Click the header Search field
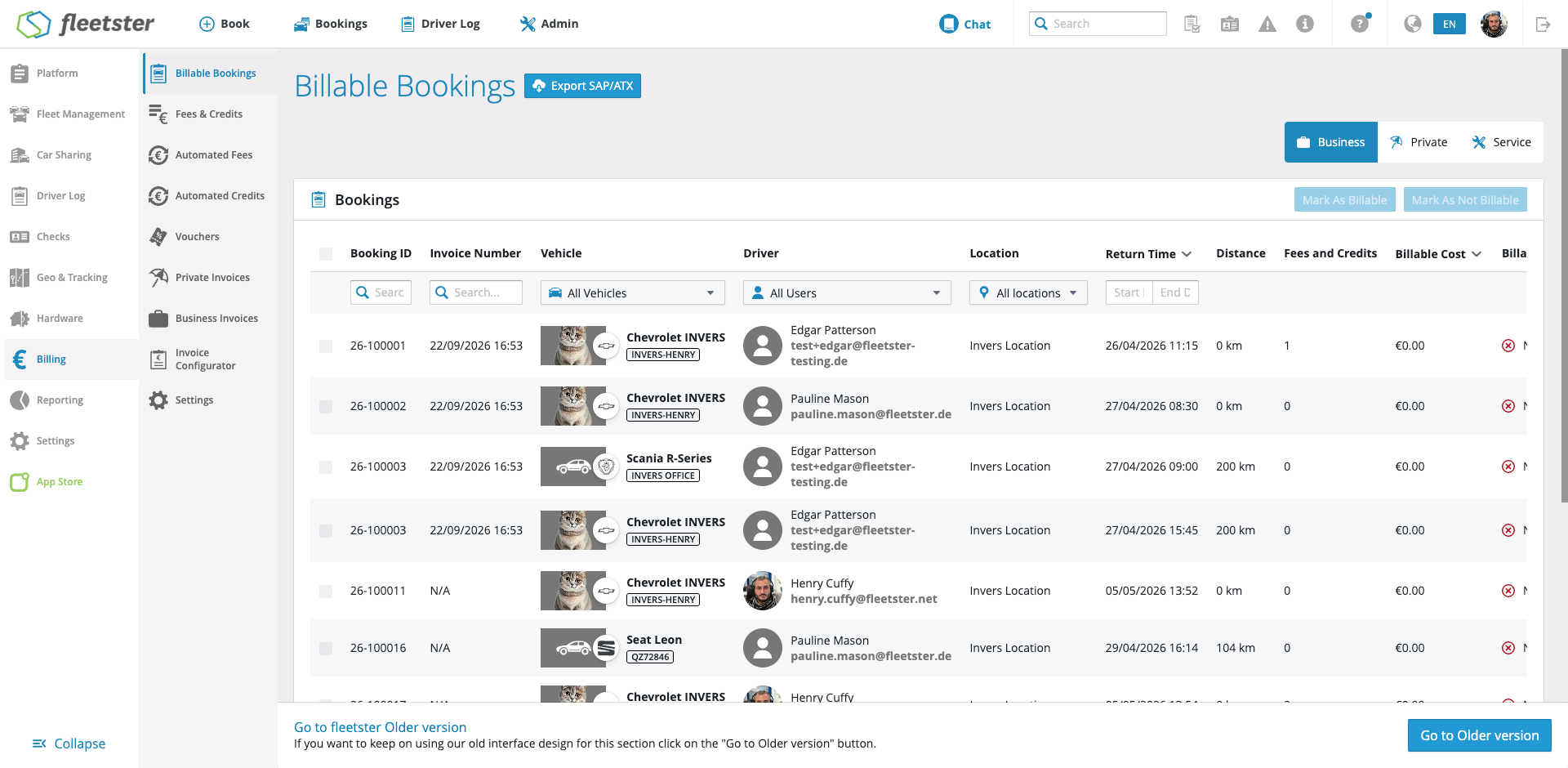Image resolution: width=1568 pixels, height=768 pixels. [x=1098, y=24]
